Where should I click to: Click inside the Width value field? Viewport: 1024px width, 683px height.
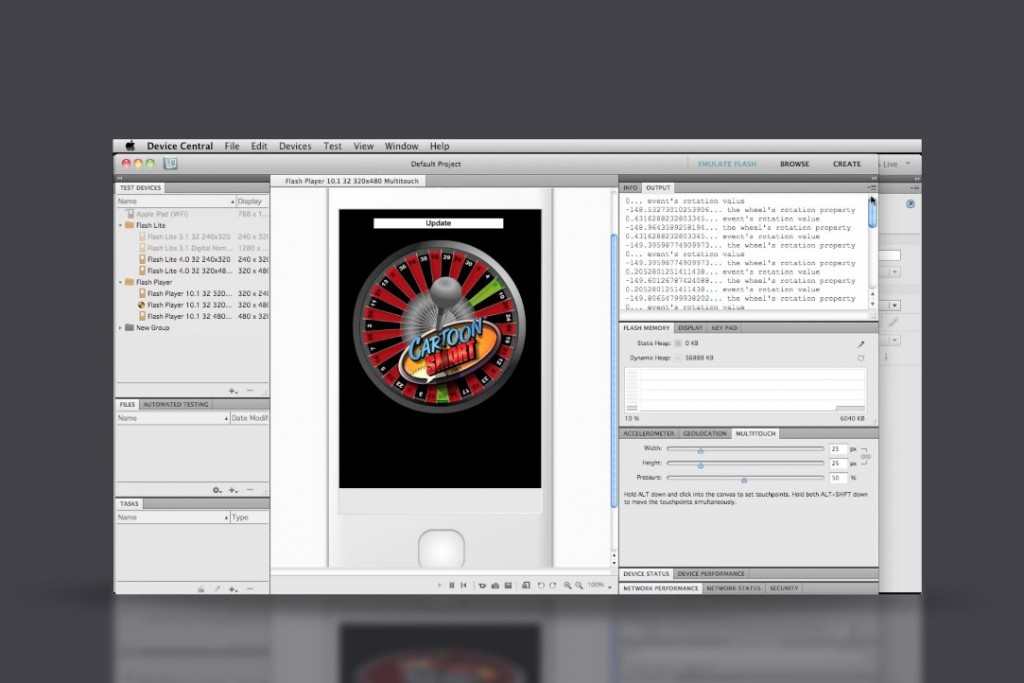click(838, 449)
